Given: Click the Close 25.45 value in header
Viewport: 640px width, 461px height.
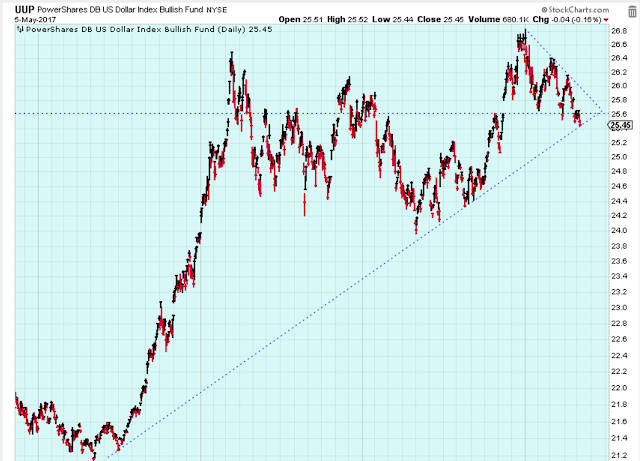Looking at the screenshot, I should coord(440,20).
